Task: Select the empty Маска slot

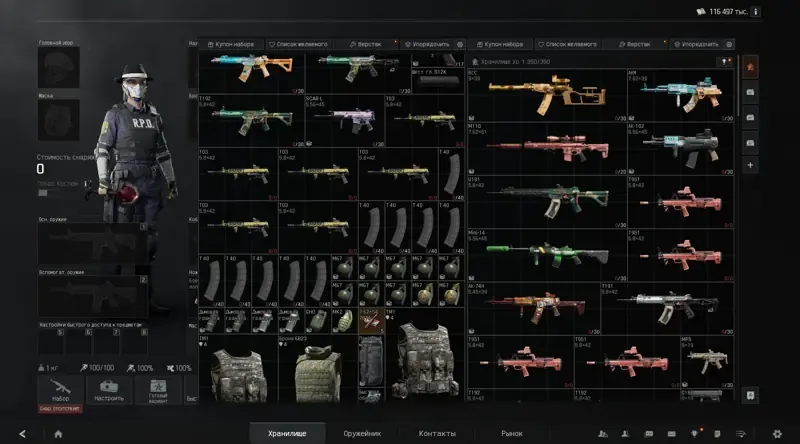Action: click(x=59, y=120)
